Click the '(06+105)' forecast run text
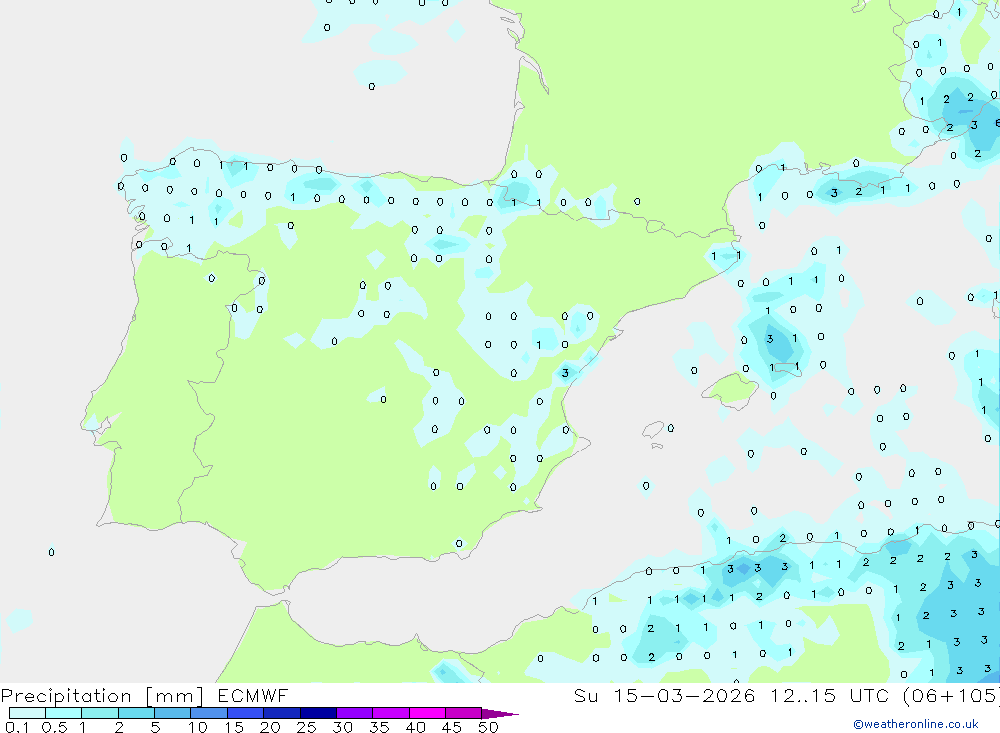 pyautogui.click(x=951, y=696)
